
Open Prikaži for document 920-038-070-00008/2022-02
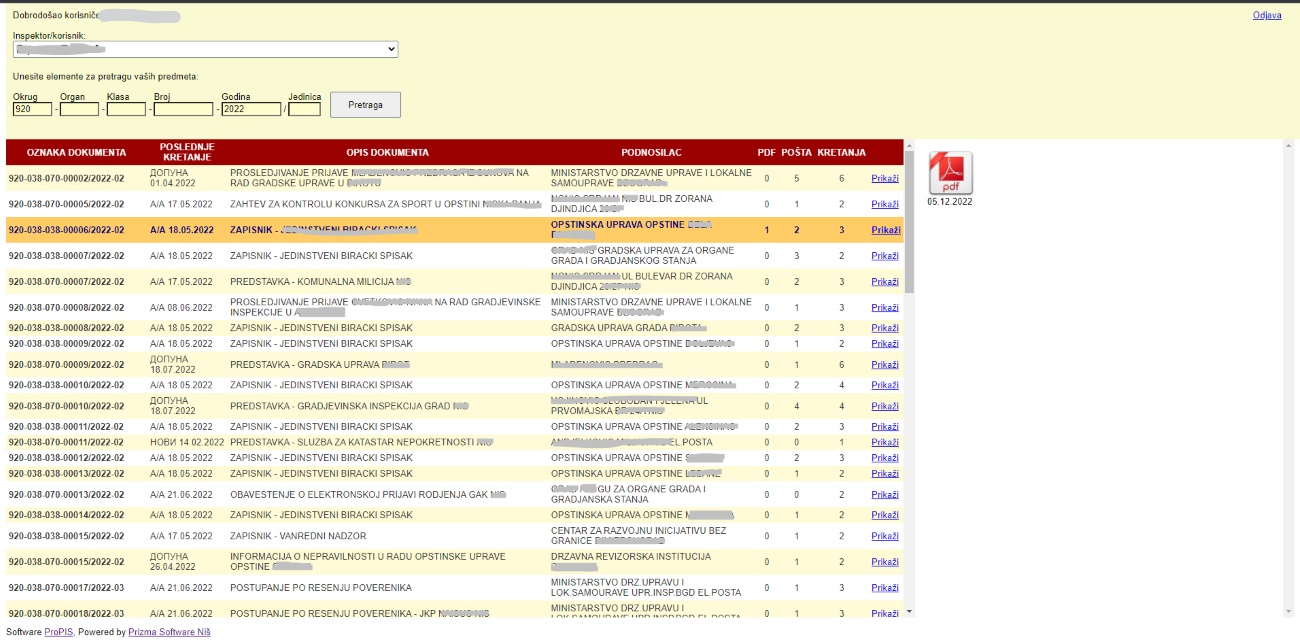click(x=885, y=307)
